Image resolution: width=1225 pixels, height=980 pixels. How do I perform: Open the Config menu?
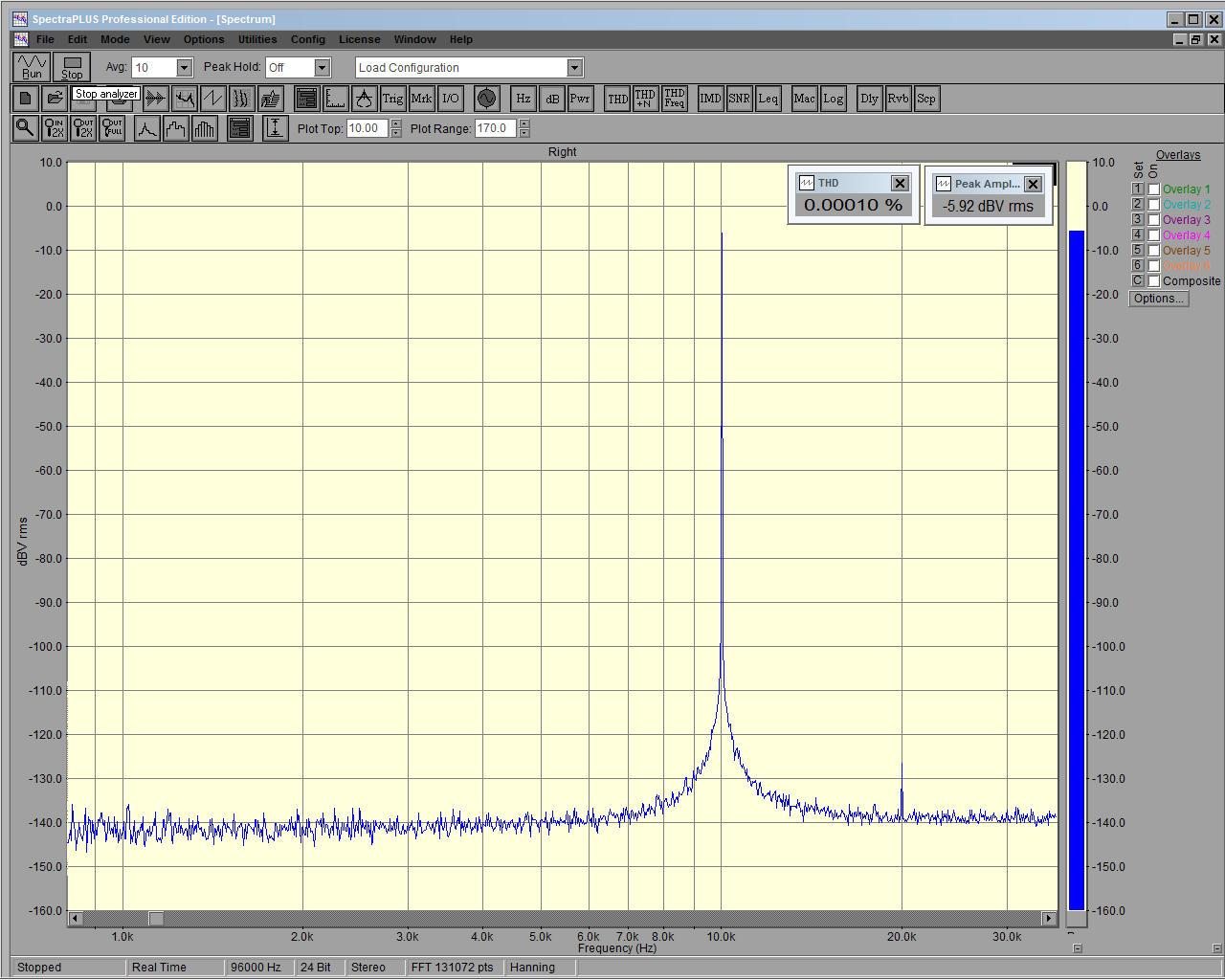tap(307, 39)
